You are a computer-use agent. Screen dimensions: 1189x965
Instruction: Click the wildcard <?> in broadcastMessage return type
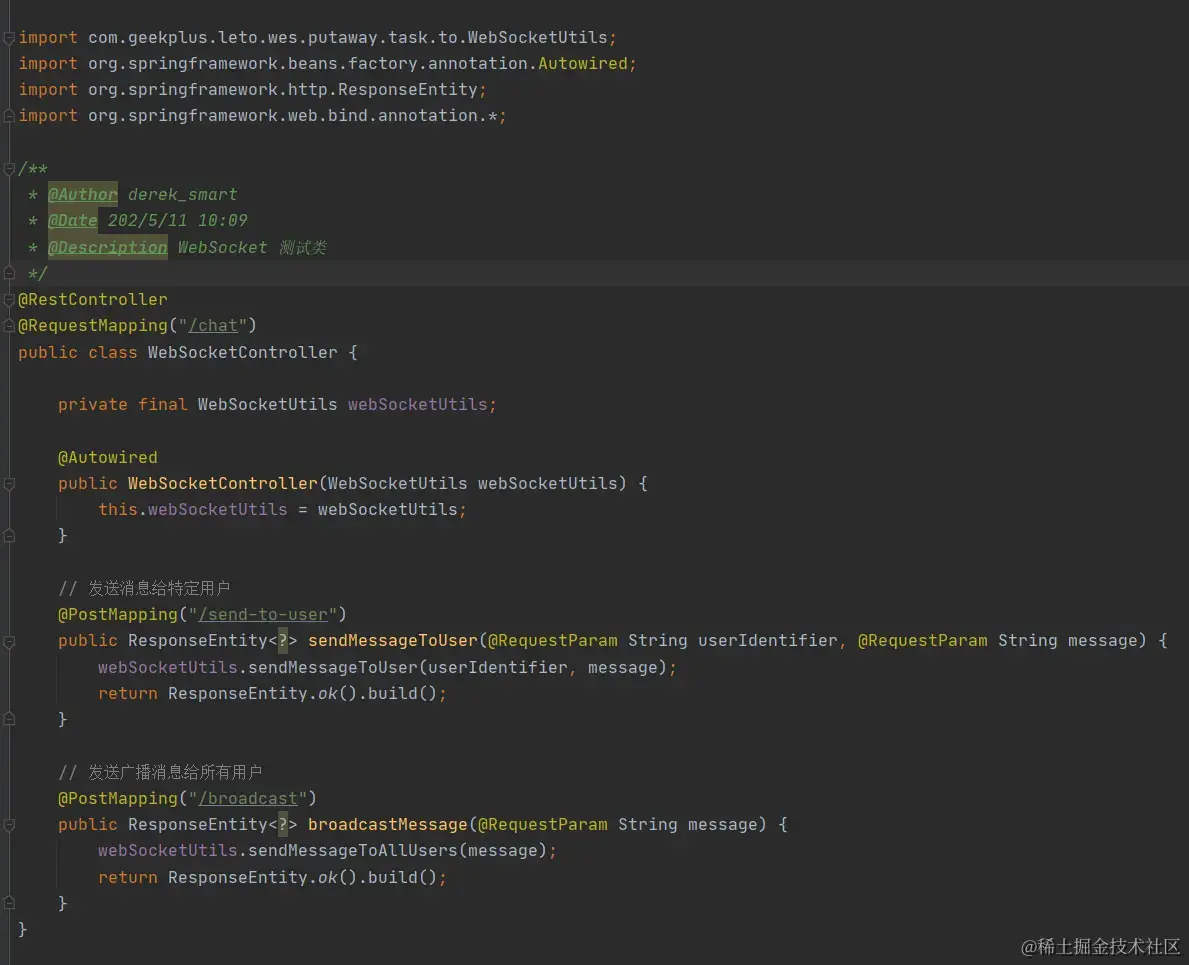(x=283, y=825)
